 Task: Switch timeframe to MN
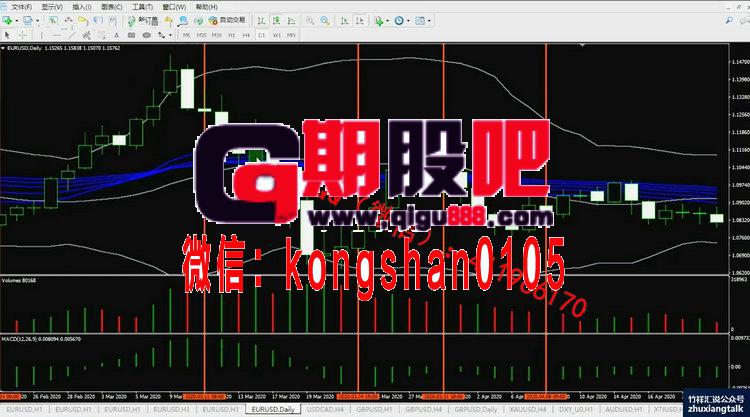(291, 35)
